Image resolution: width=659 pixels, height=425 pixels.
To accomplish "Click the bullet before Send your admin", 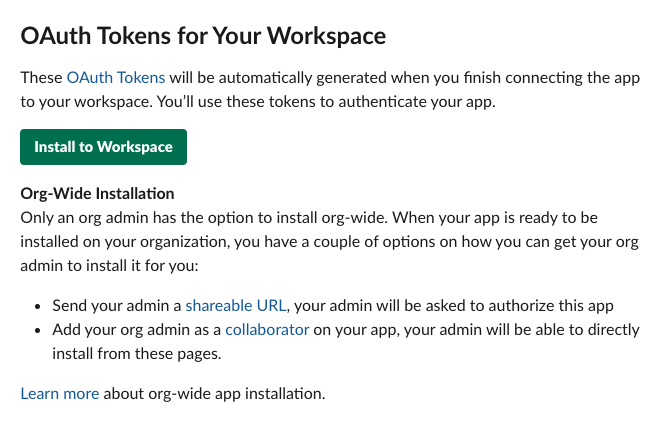I will [x=38, y=306].
